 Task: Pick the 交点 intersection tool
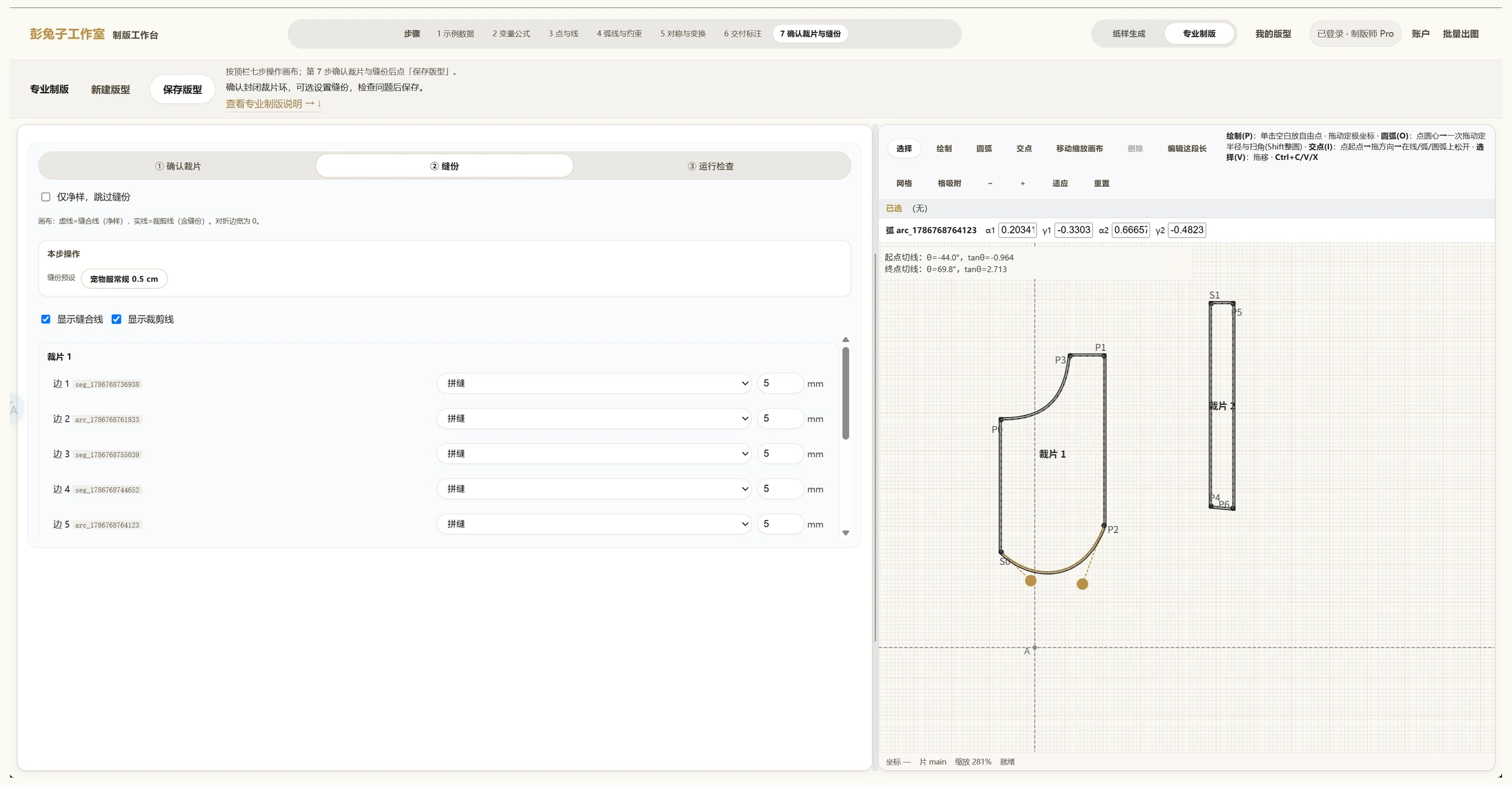coord(1024,149)
